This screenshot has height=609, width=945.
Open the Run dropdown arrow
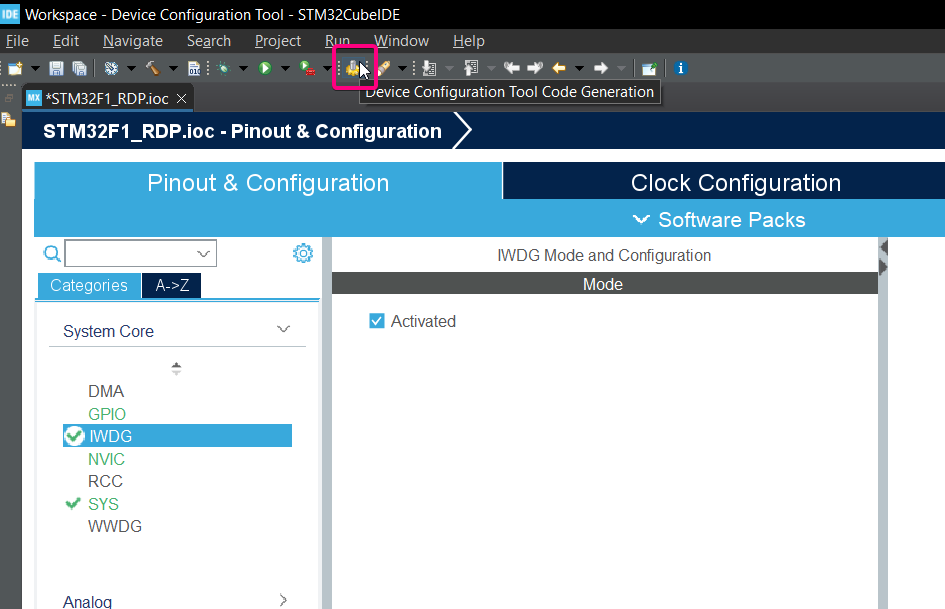point(285,68)
